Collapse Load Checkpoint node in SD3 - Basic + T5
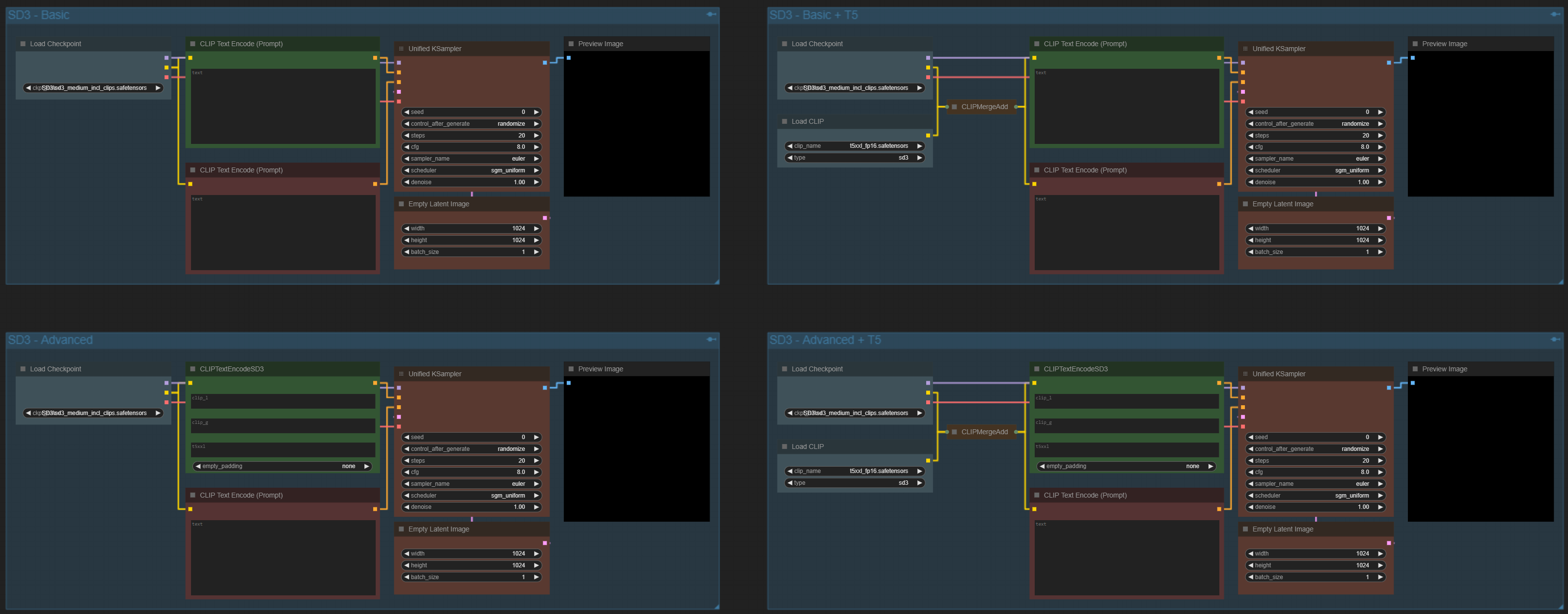Viewport: 1568px width, 614px height. click(785, 44)
